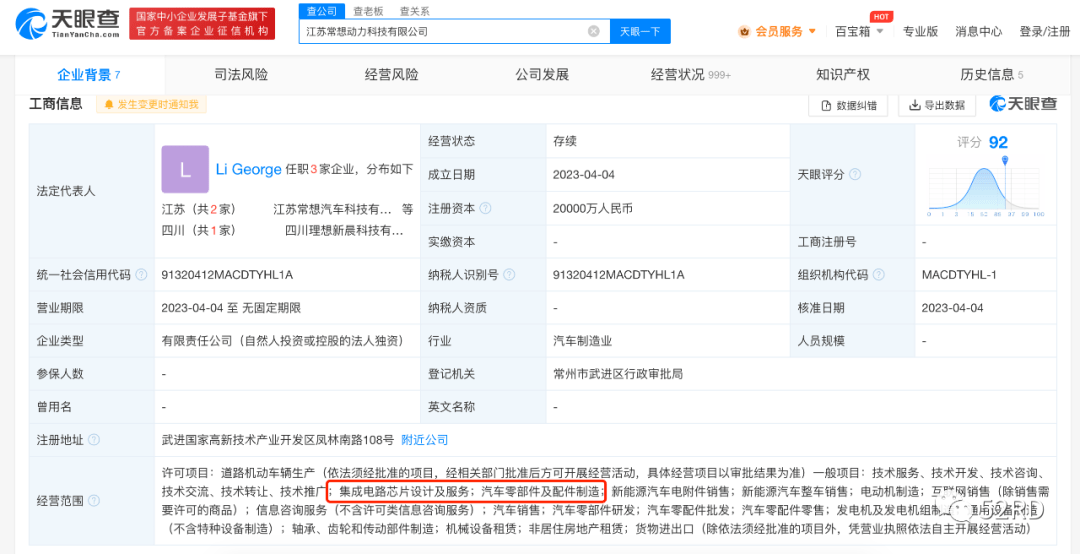Expand the 百宝箱 dropdown
Image resolution: width=1080 pixels, height=554 pixels.
pos(859,31)
